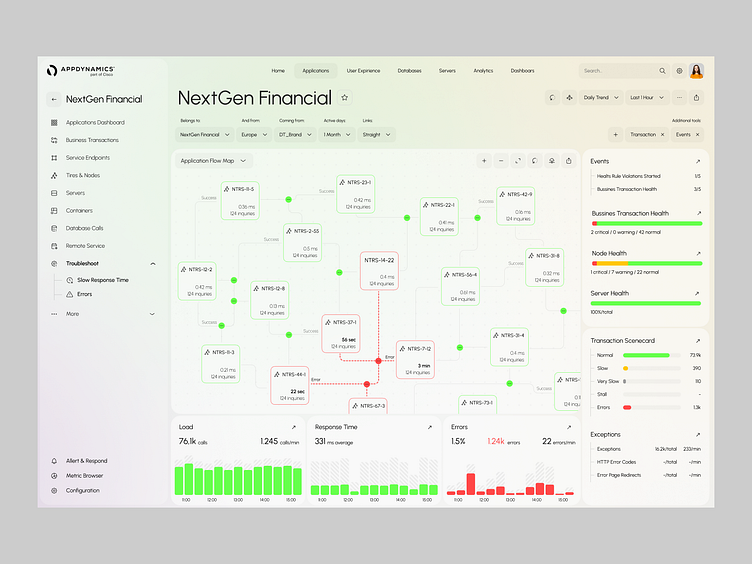Remove the Transaction tool chip
Image resolution: width=752 pixels, height=564 pixels.
662,135
